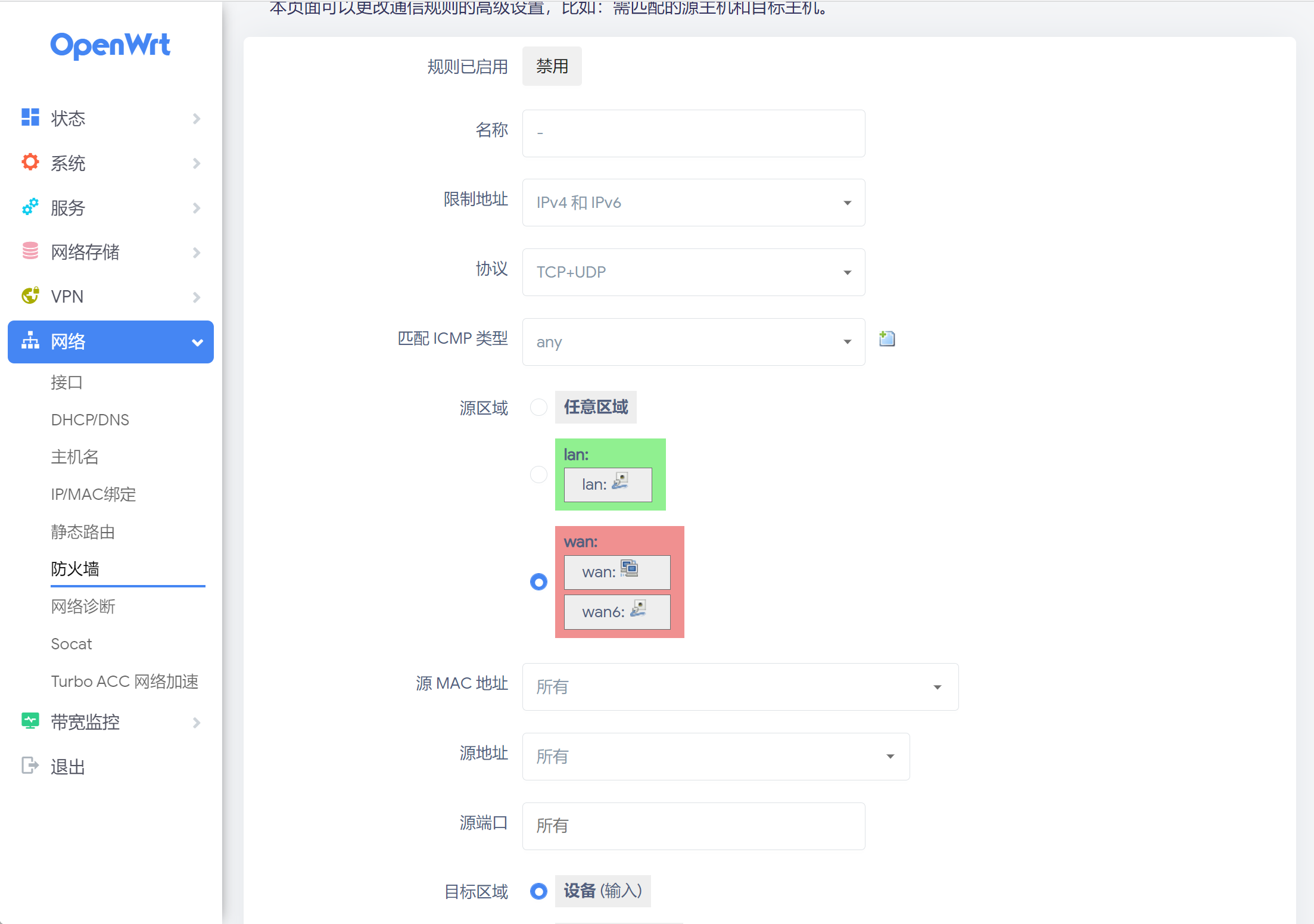The height and width of the screenshot is (924, 1314).
Task: Click the 服务 gears icon
Action: click(30, 207)
